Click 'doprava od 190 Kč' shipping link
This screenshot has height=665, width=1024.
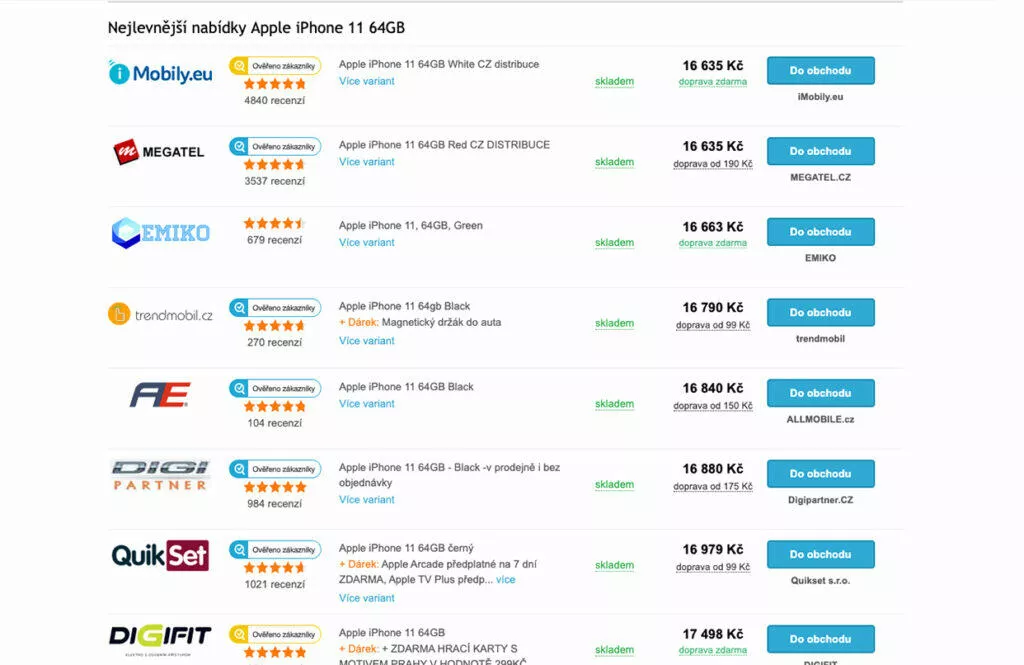pyautogui.click(x=712, y=163)
